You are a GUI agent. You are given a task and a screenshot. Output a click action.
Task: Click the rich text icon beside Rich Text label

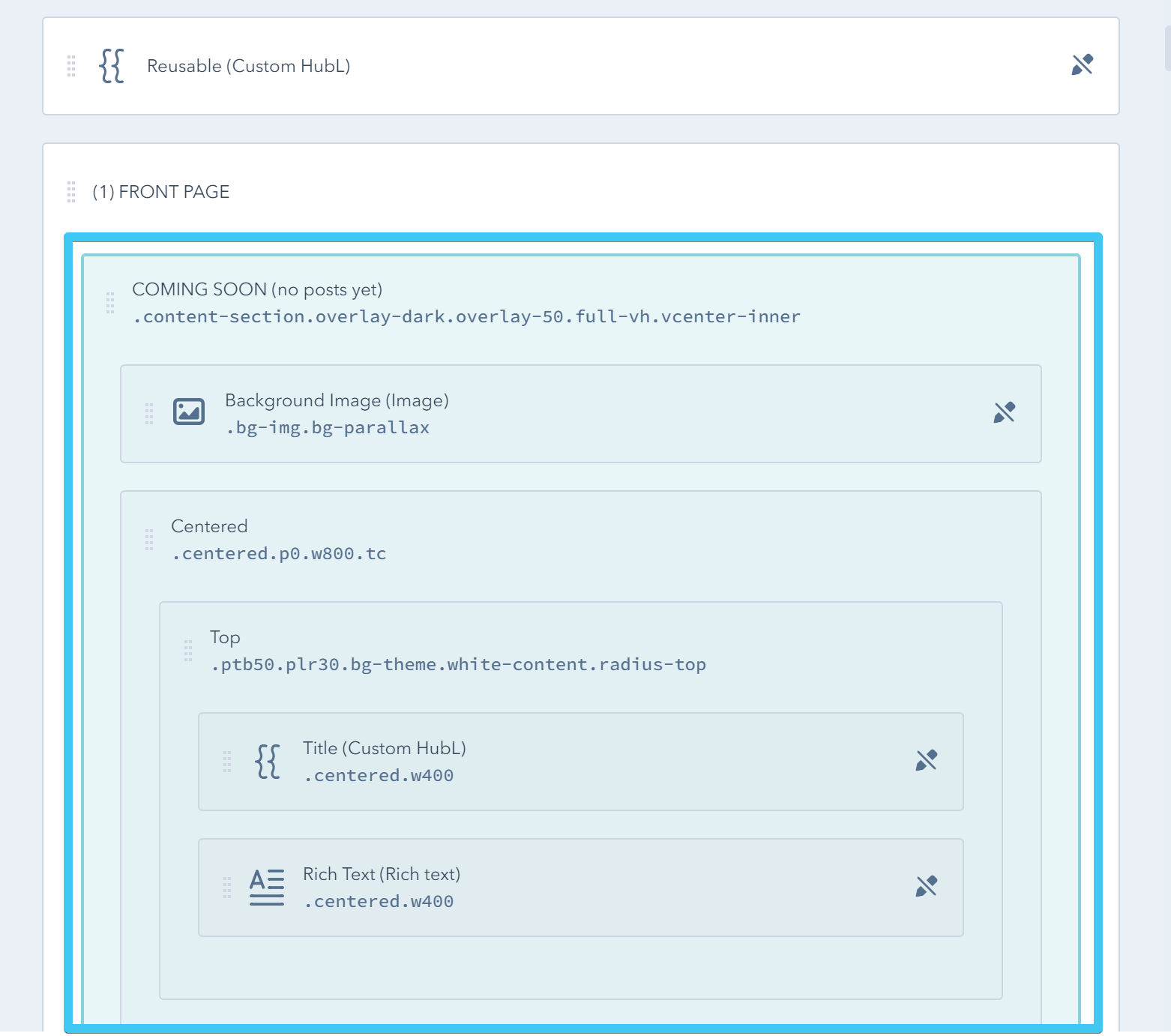[x=267, y=886]
